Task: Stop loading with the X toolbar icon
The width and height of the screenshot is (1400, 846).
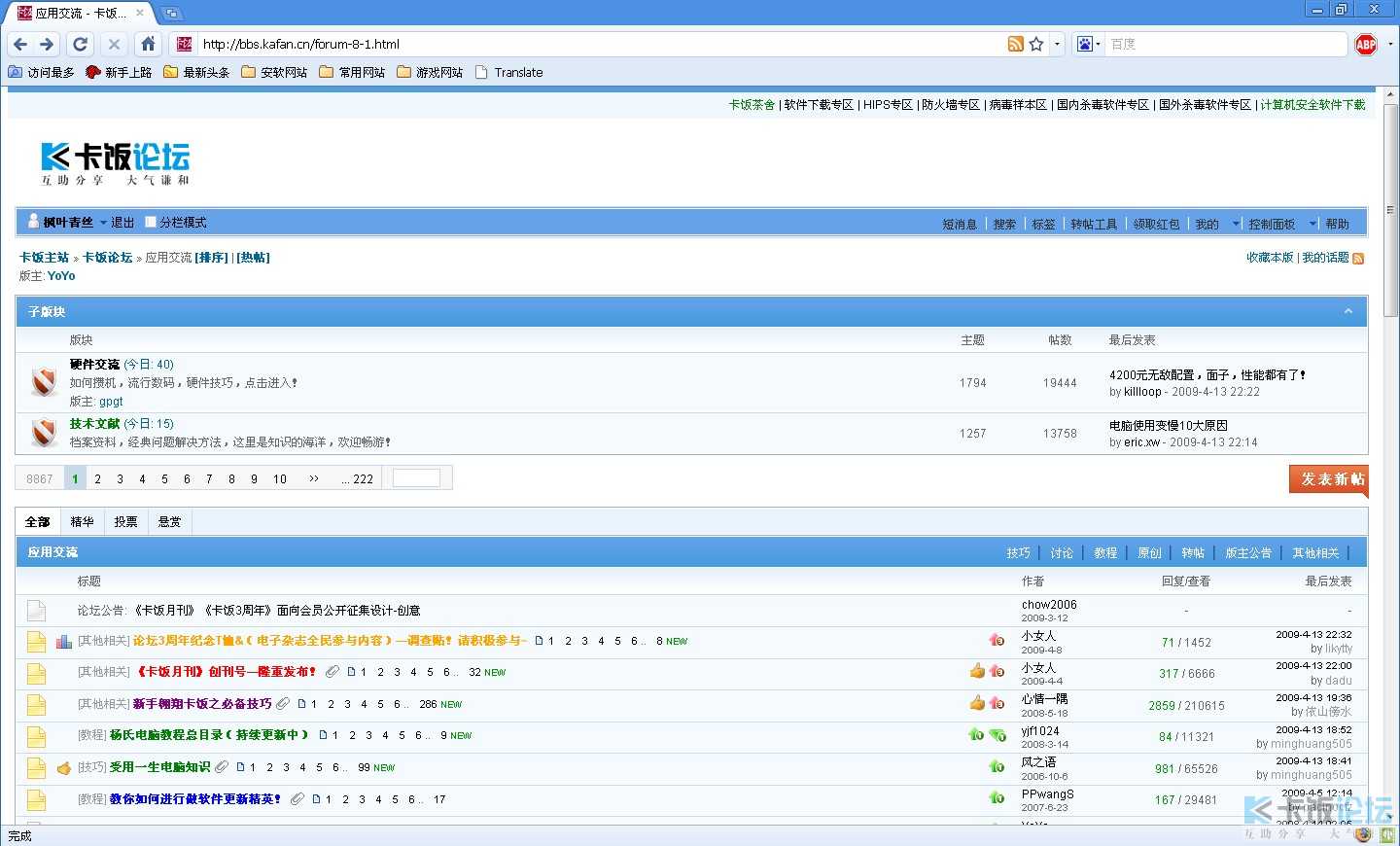Action: [x=114, y=44]
